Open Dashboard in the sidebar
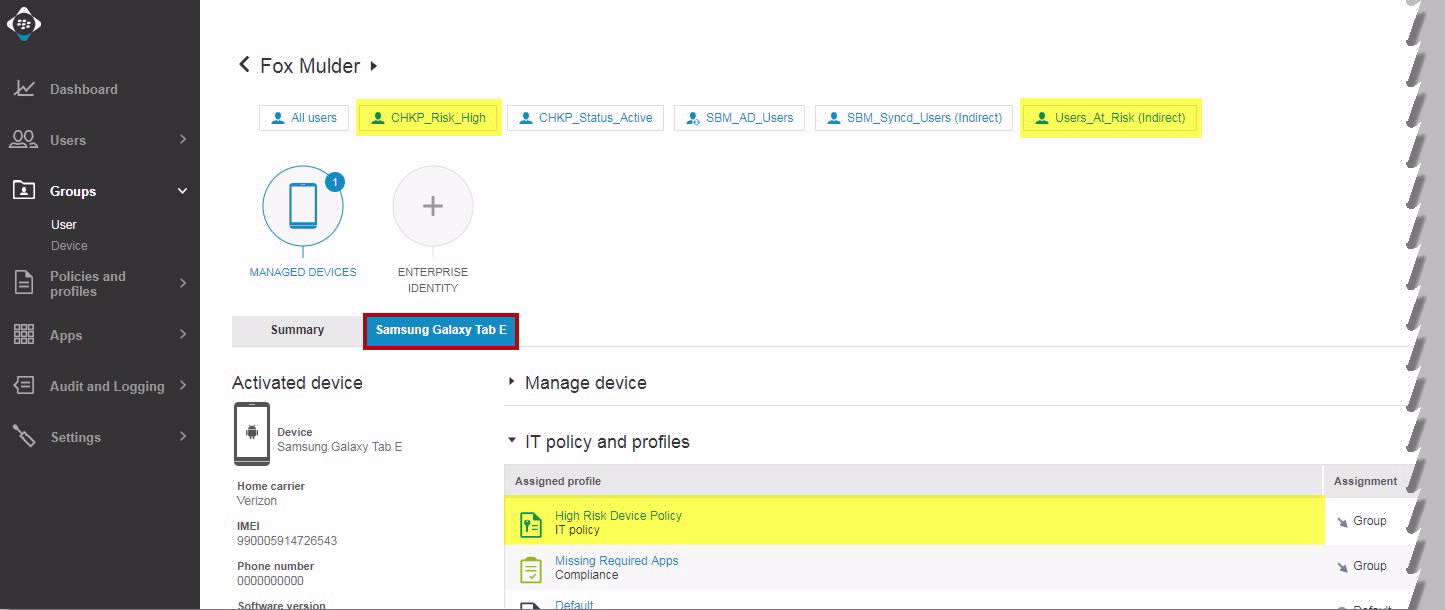 [84, 89]
